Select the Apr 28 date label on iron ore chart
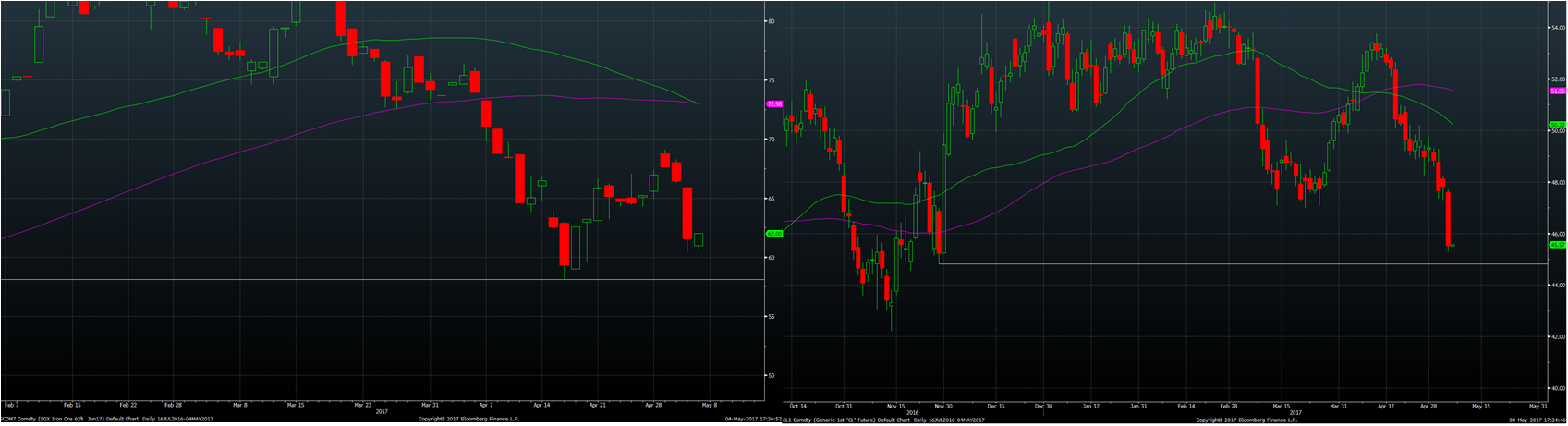 [653, 405]
